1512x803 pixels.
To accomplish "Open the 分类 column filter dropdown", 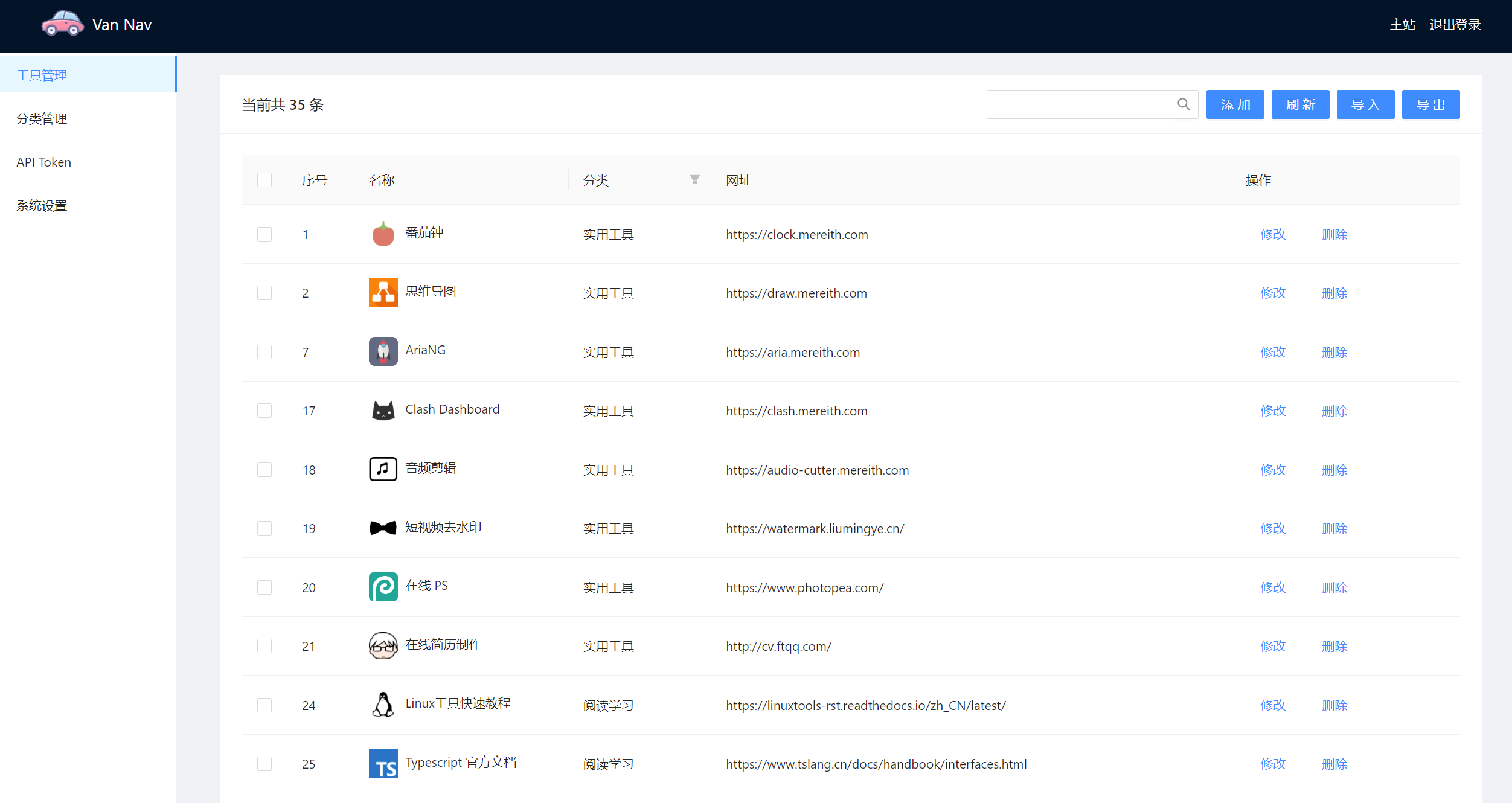I will (x=694, y=180).
